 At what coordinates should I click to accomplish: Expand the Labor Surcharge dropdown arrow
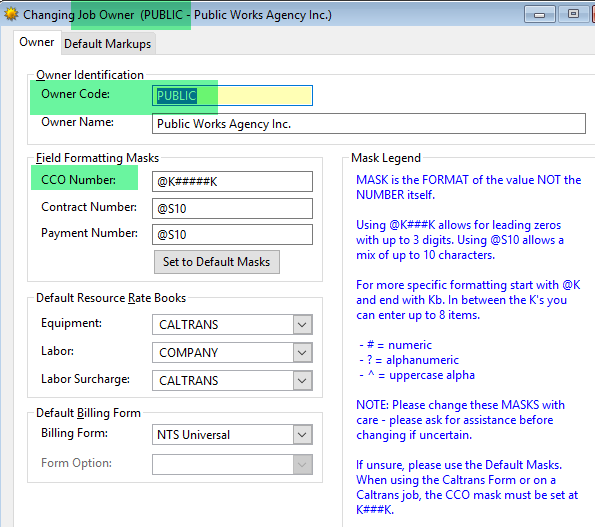pos(302,381)
